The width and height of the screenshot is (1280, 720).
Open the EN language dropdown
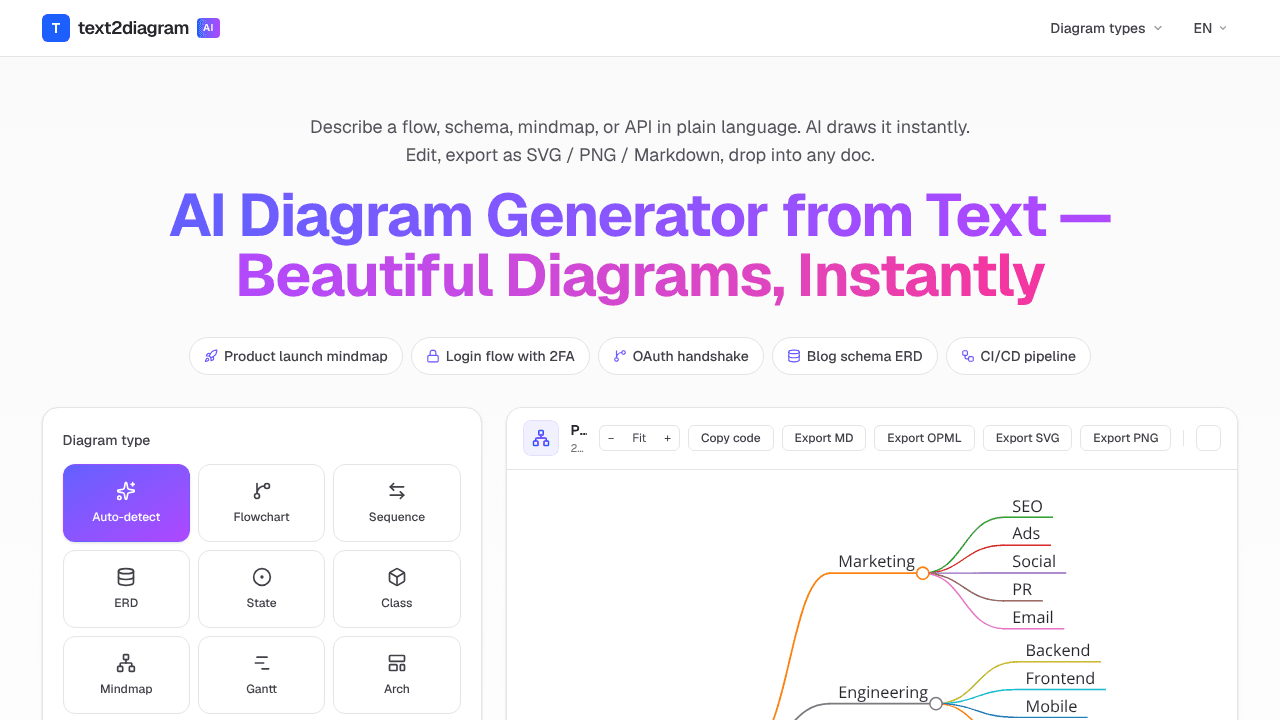click(x=1210, y=28)
